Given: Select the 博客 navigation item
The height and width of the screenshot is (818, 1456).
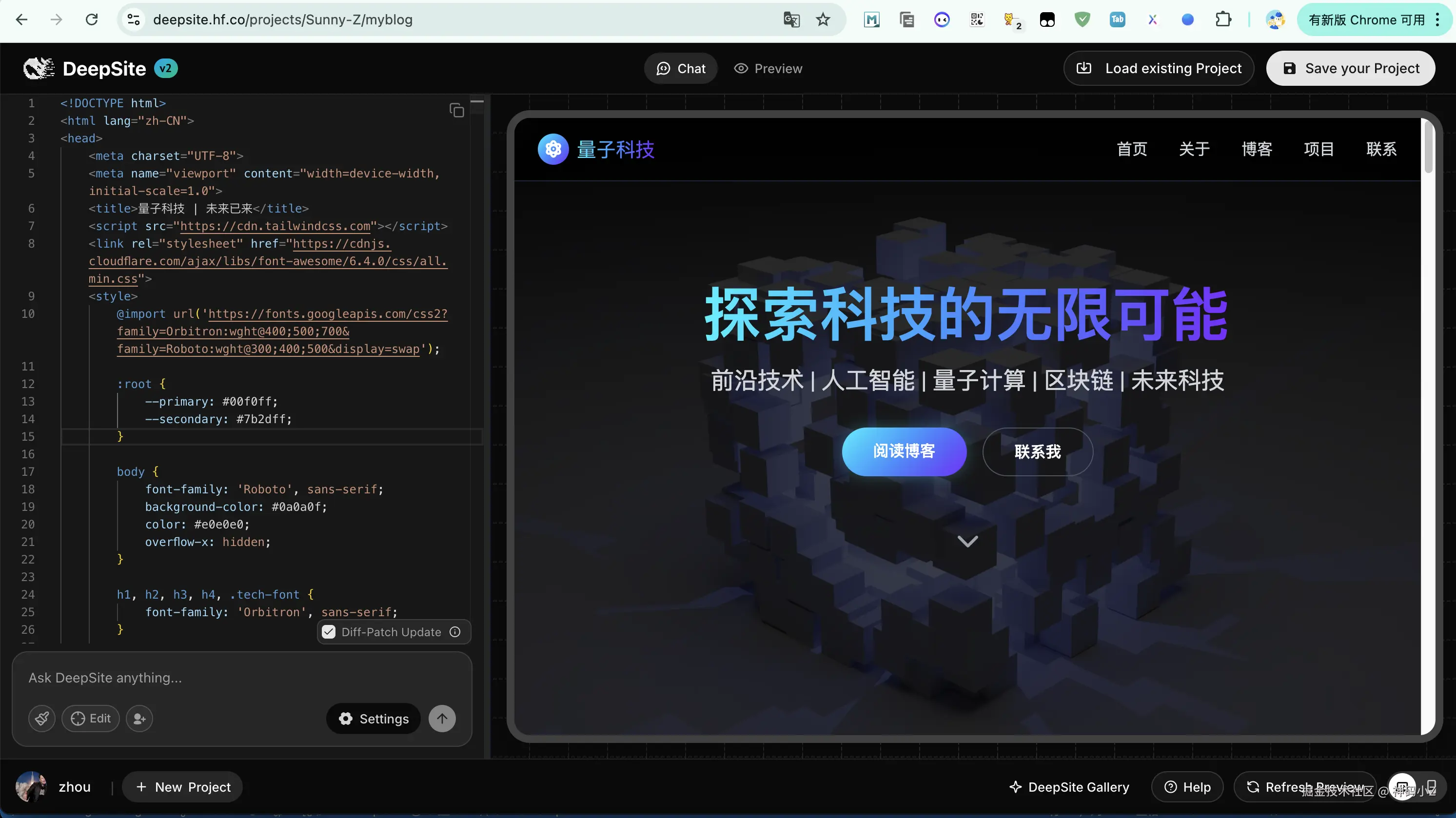Looking at the screenshot, I should click(1257, 149).
